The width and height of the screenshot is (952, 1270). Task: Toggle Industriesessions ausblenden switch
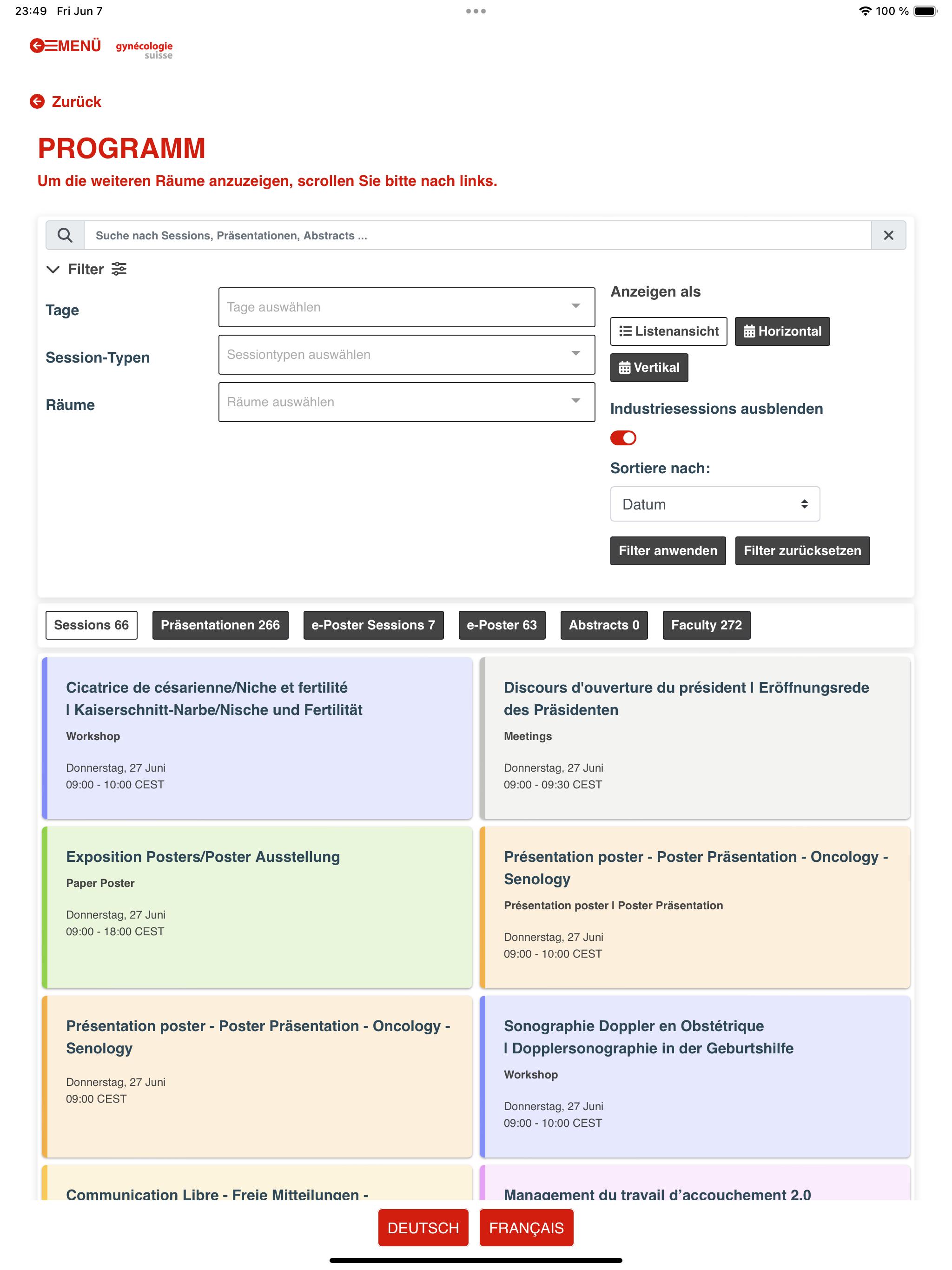click(623, 438)
